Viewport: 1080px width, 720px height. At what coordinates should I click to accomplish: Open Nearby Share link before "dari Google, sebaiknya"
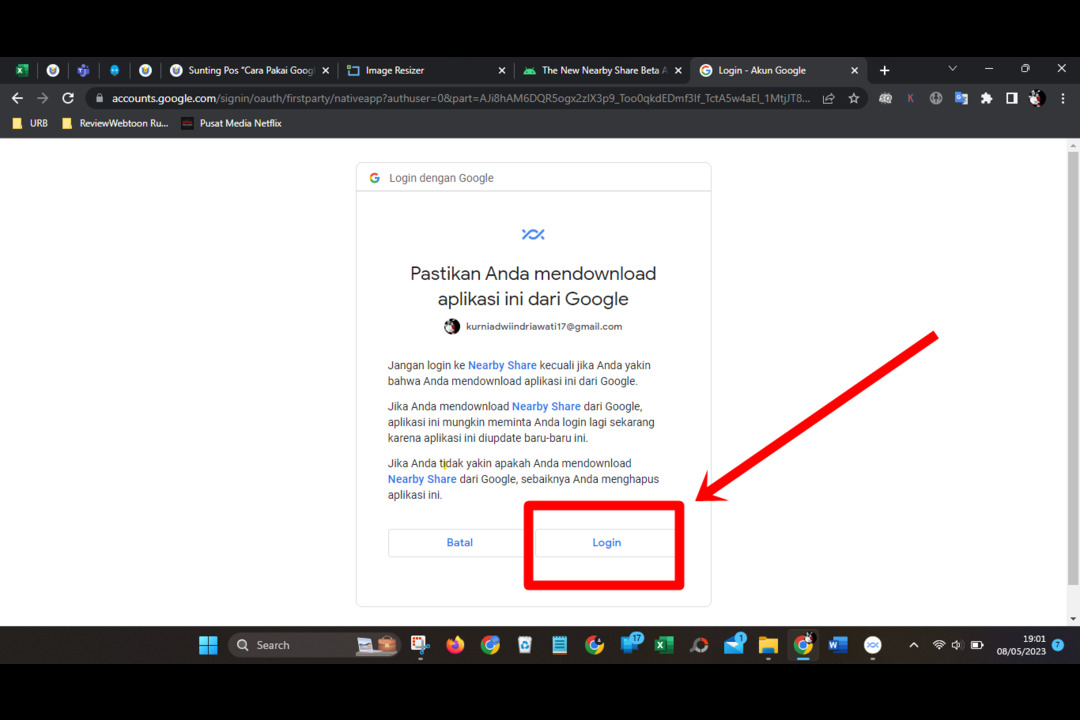tap(422, 479)
